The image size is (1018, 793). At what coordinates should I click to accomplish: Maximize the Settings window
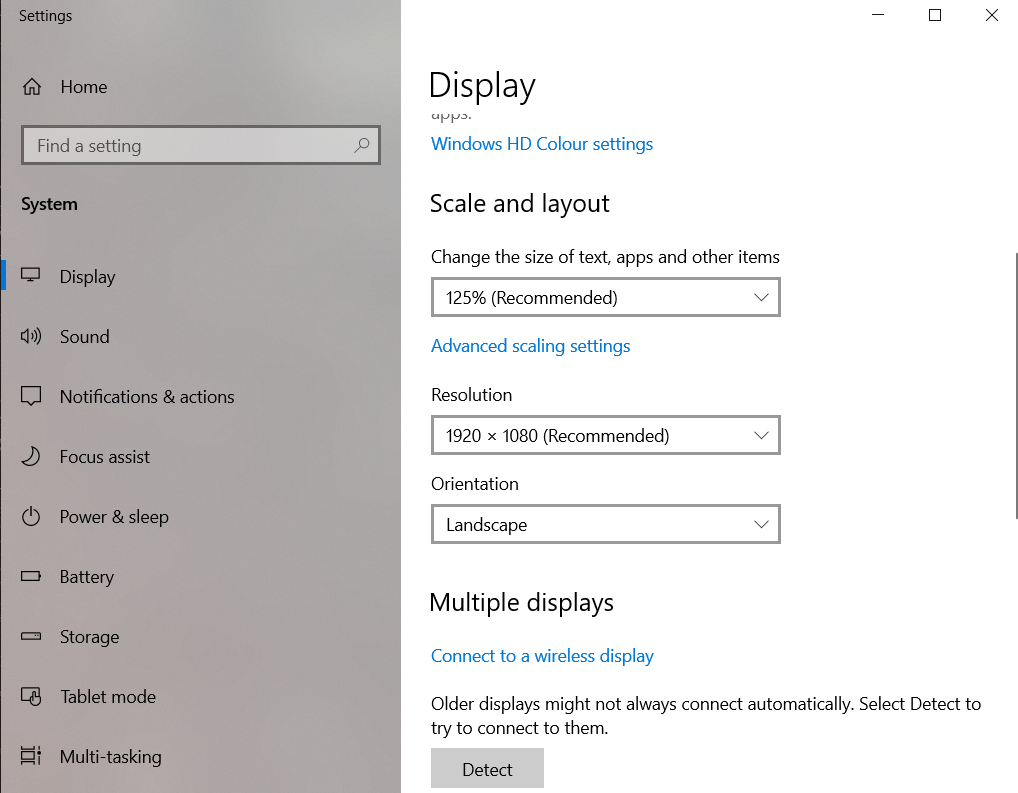click(x=935, y=15)
